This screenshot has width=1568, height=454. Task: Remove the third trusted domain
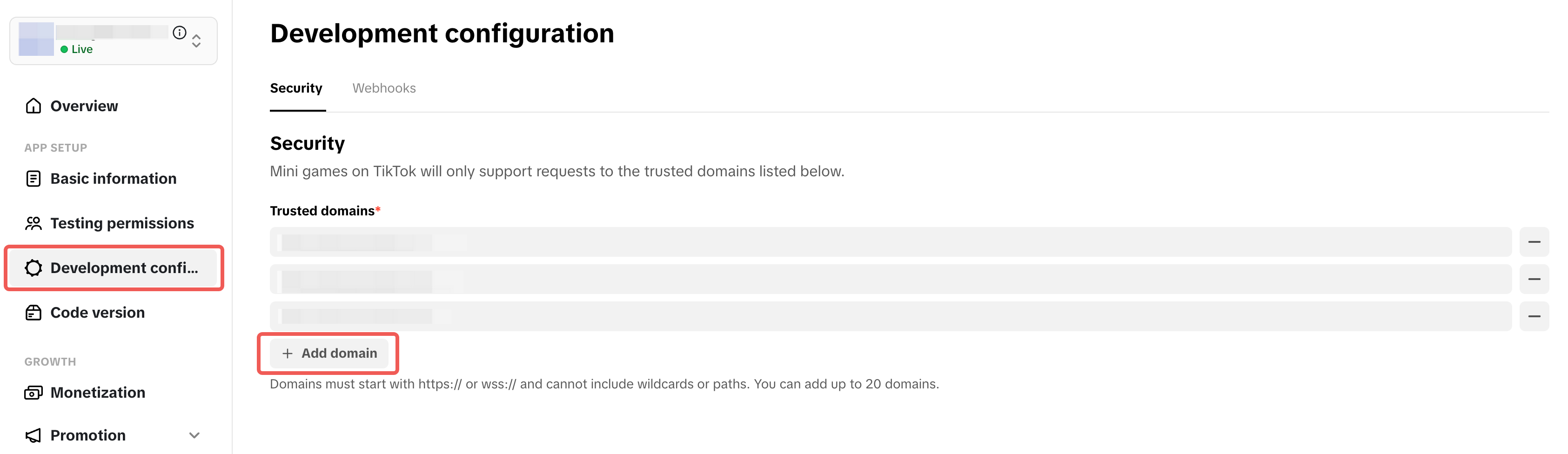tap(1534, 316)
